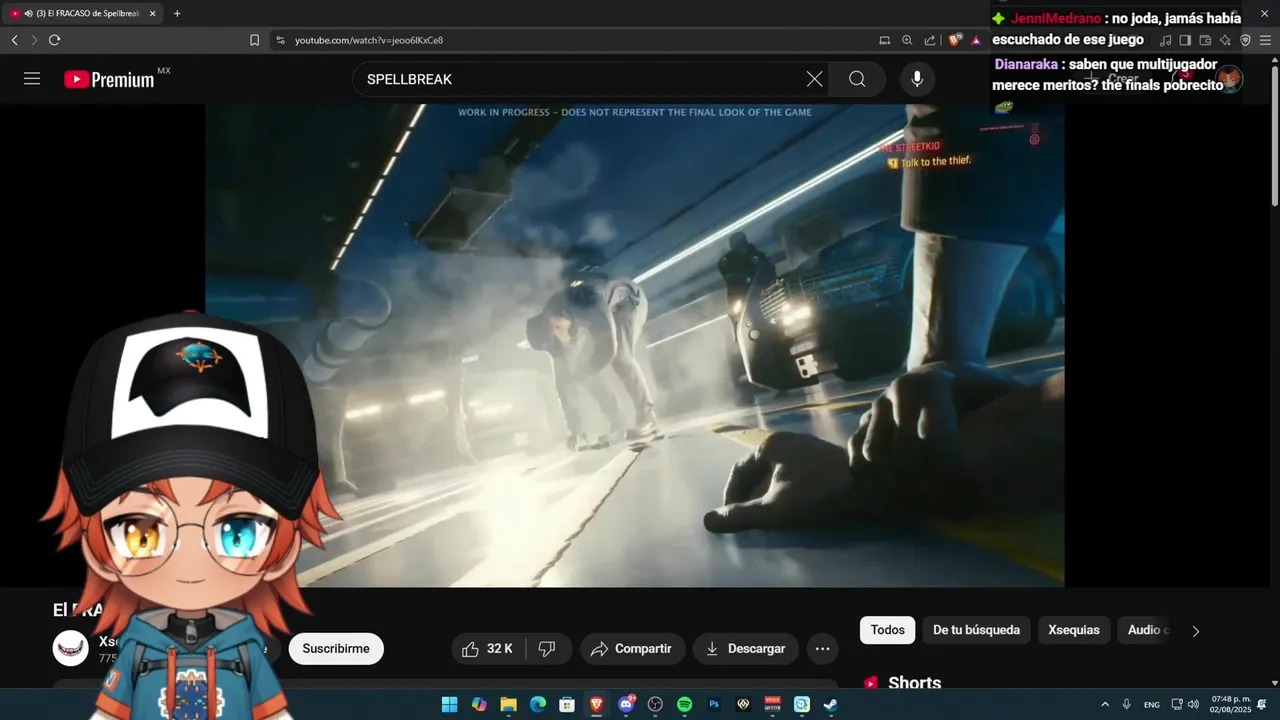Select the El FRACASO de Spellbreak tab

[x=82, y=14]
